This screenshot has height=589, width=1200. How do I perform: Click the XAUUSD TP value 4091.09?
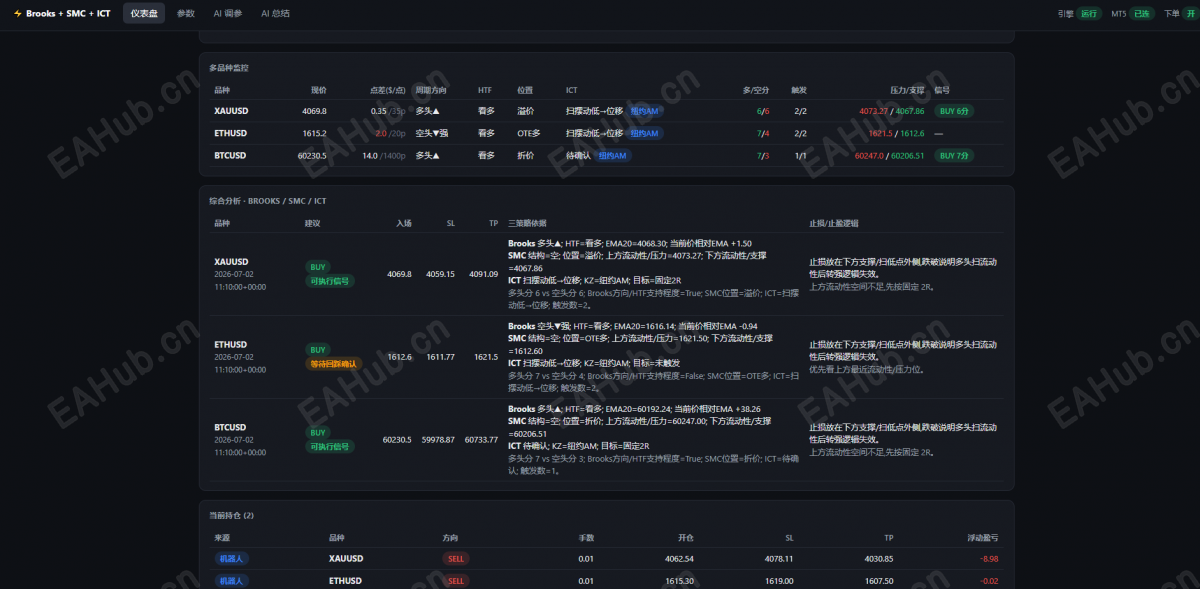(481, 273)
